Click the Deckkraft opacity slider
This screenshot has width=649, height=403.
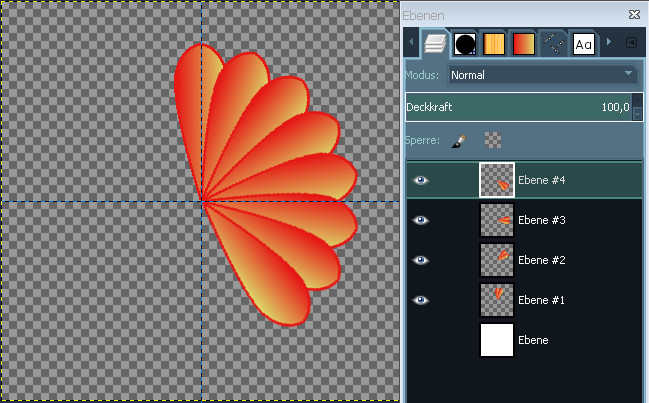click(517, 108)
